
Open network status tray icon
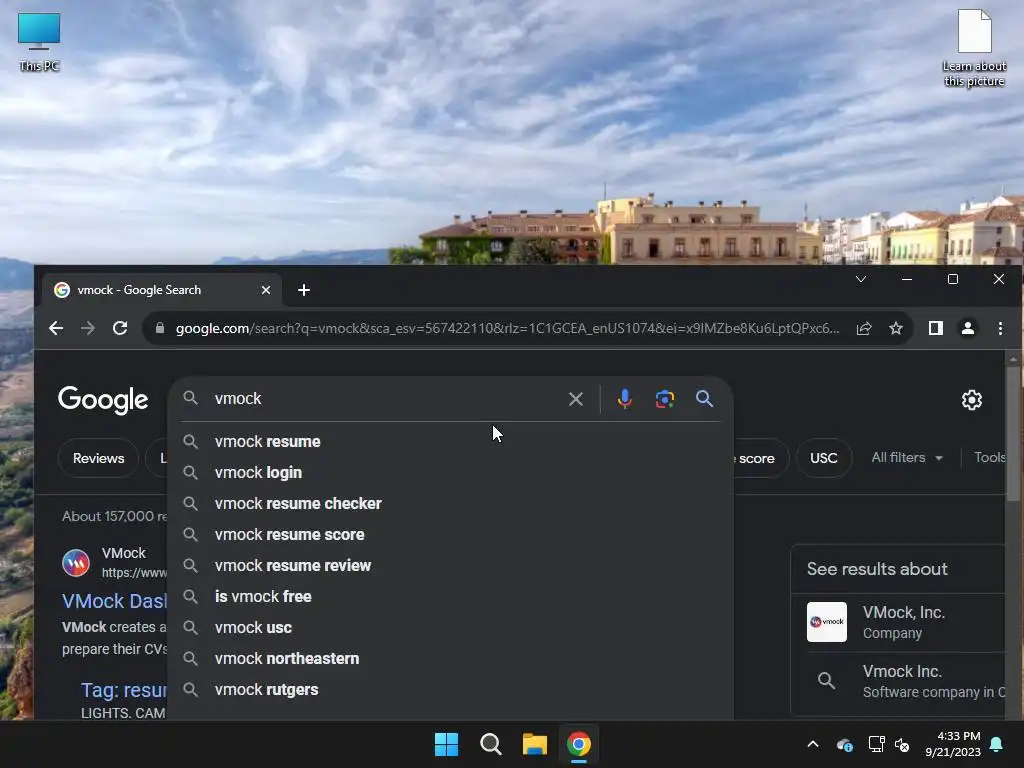click(x=876, y=744)
